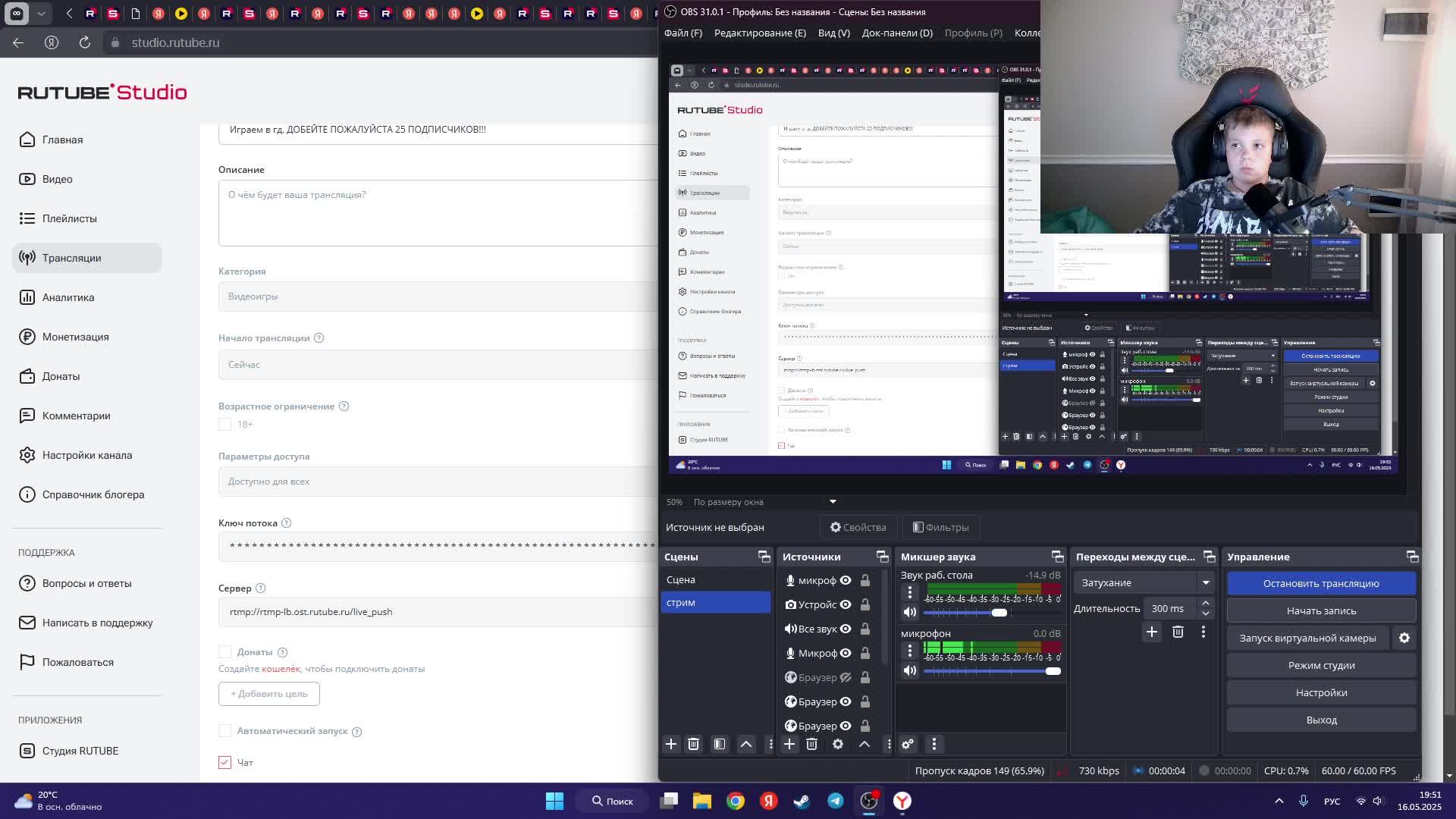Open Параметры доступа dropdown
Screen dimensions: 1456x819
(438, 482)
